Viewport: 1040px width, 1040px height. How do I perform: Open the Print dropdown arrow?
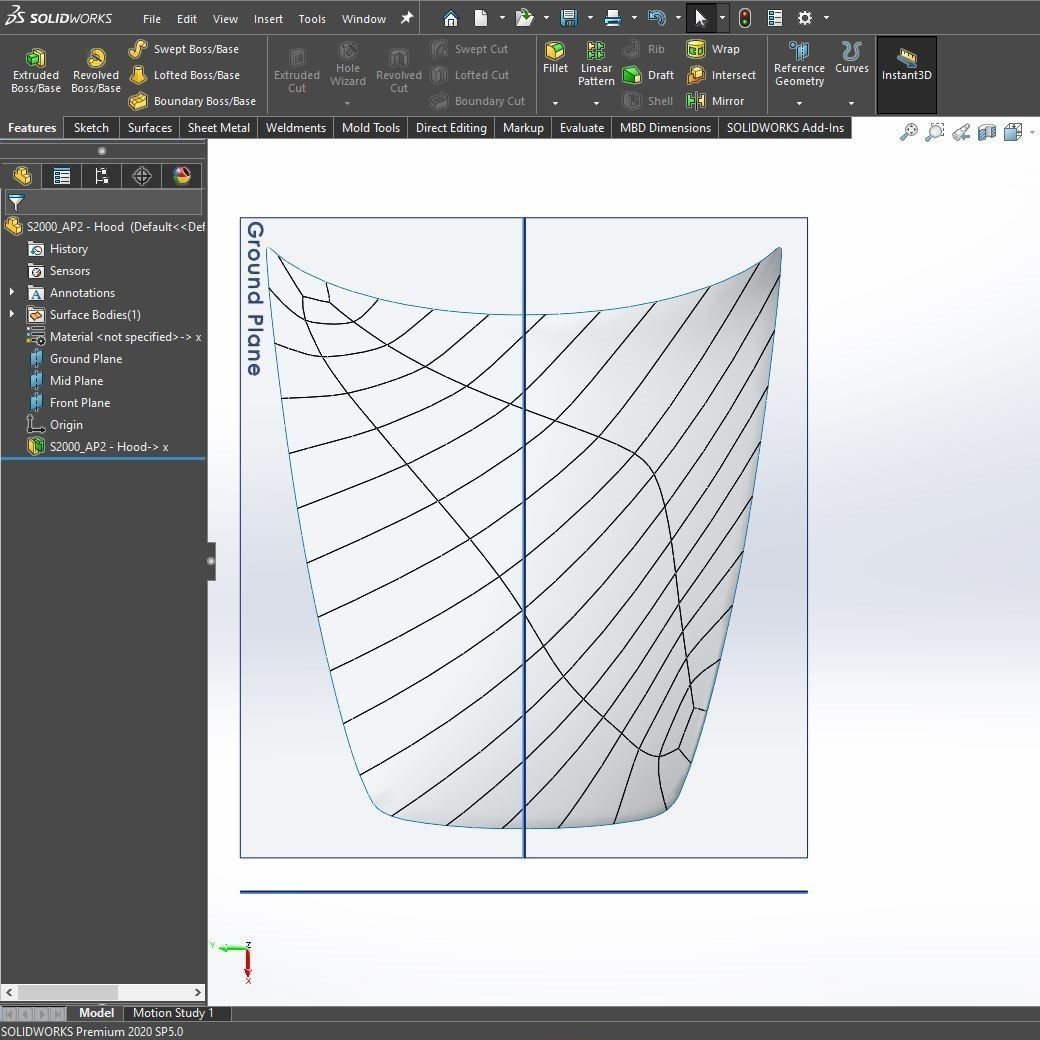[634, 18]
